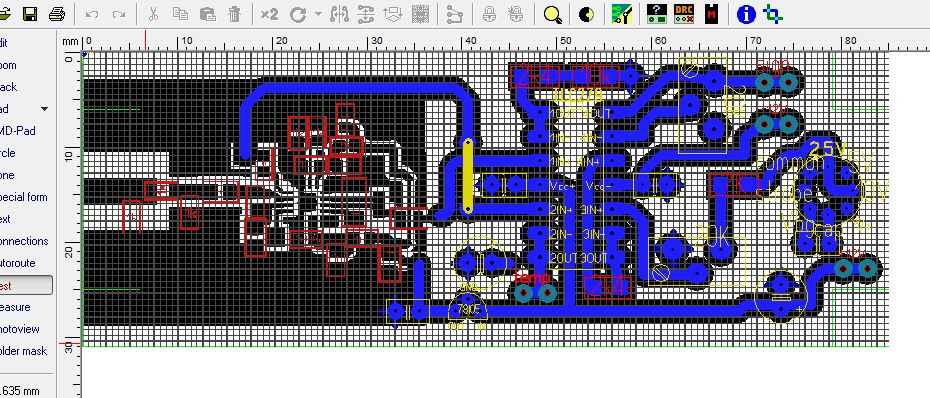Click the mirror horizontally icon
The height and width of the screenshot is (398, 930).
tap(339, 14)
